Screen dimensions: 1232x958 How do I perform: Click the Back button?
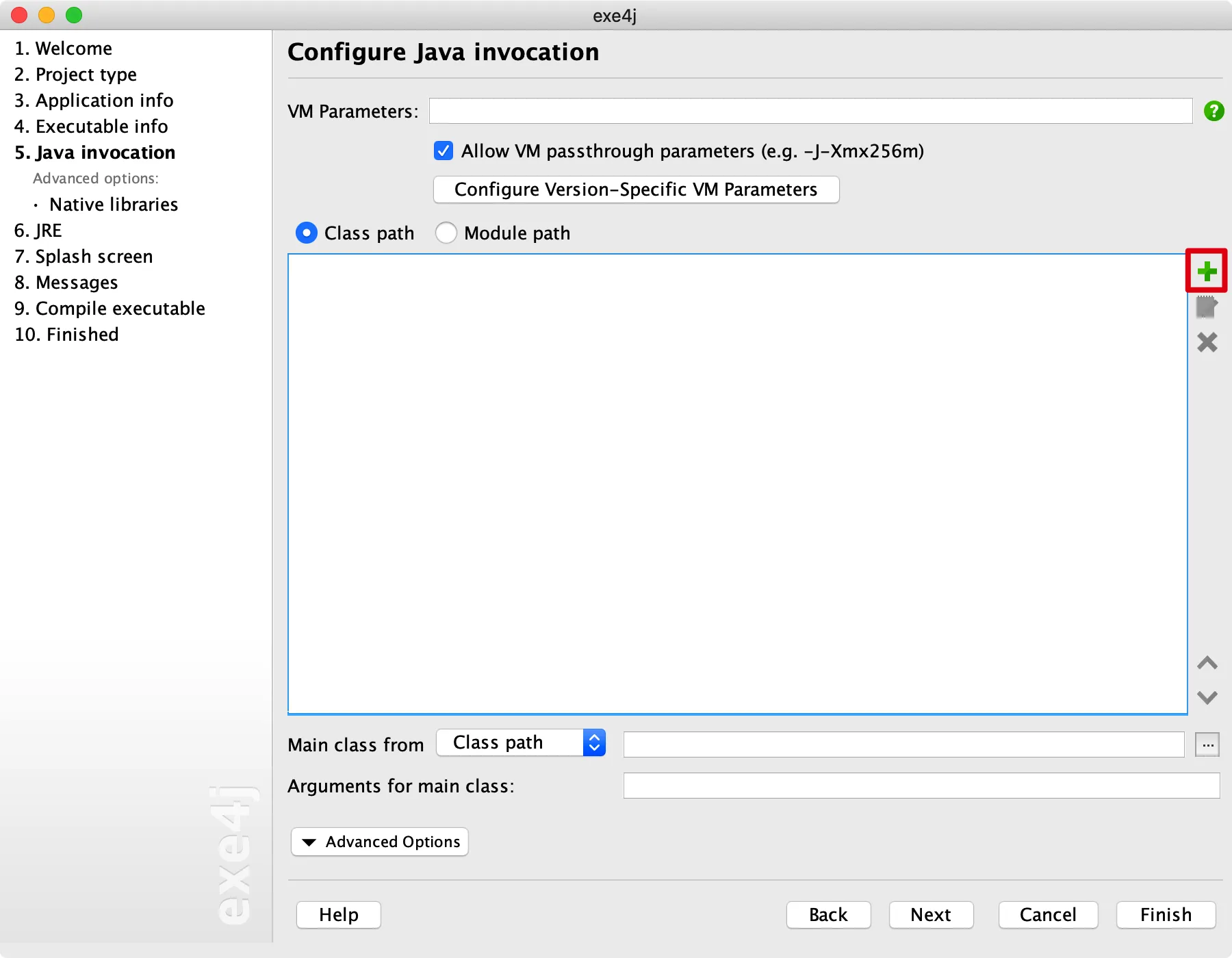click(828, 915)
